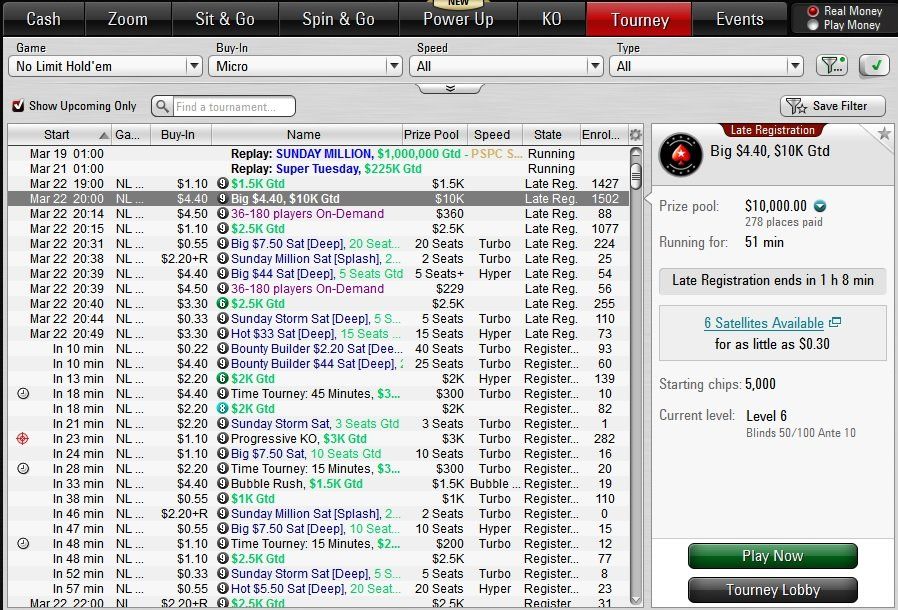Select Replay: Super Tuesday $225K Gtd row
The width and height of the screenshot is (898, 610).
(x=318, y=169)
